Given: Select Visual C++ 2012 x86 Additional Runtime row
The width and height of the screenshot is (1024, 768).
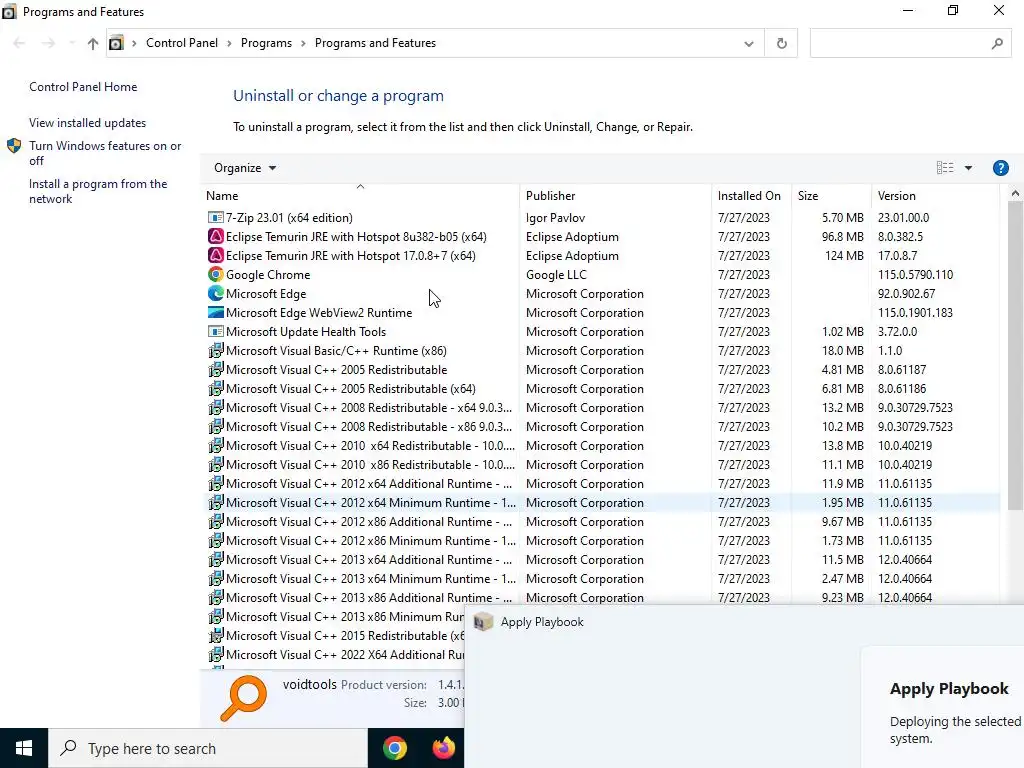Looking at the screenshot, I should 603,521.
